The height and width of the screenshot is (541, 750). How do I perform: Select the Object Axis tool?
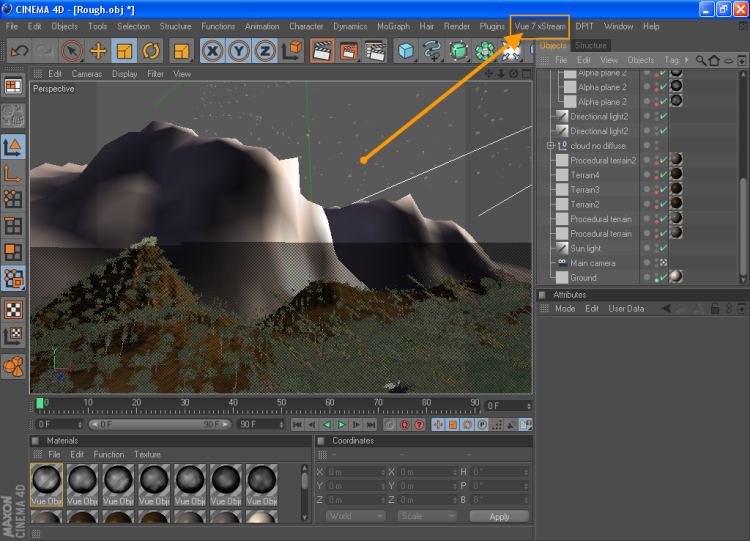[x=13, y=173]
